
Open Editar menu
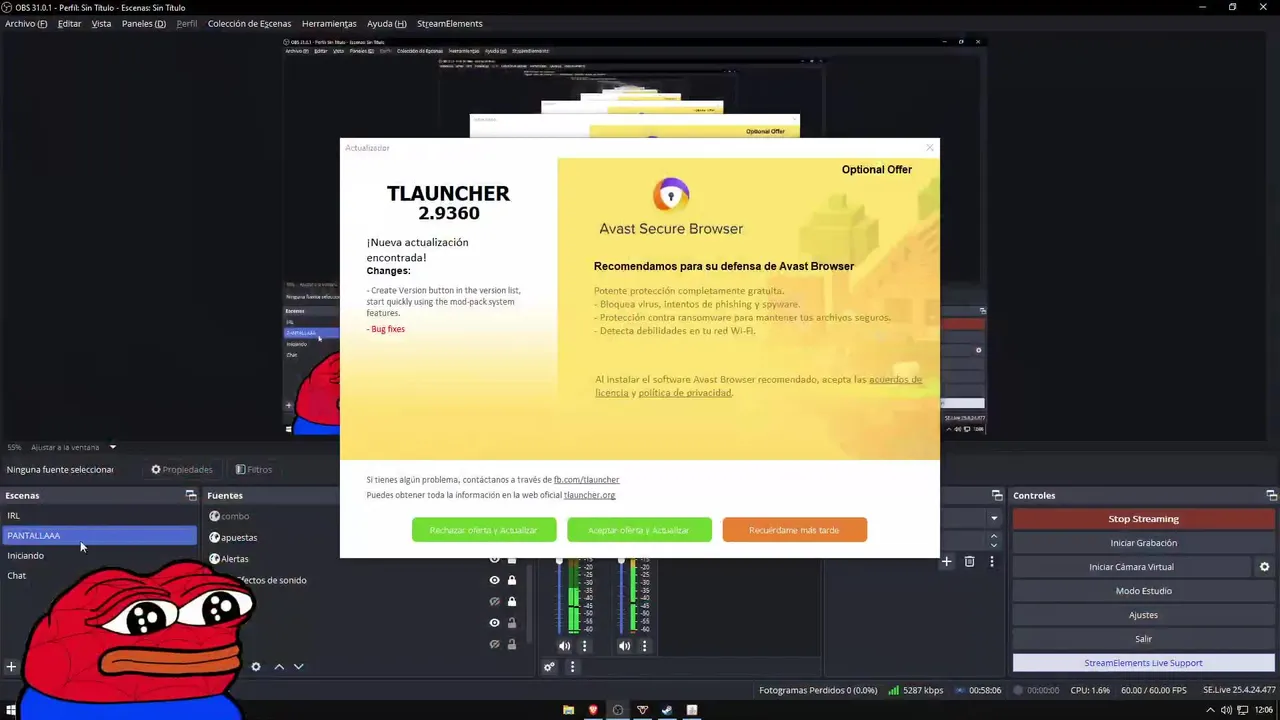click(x=69, y=23)
